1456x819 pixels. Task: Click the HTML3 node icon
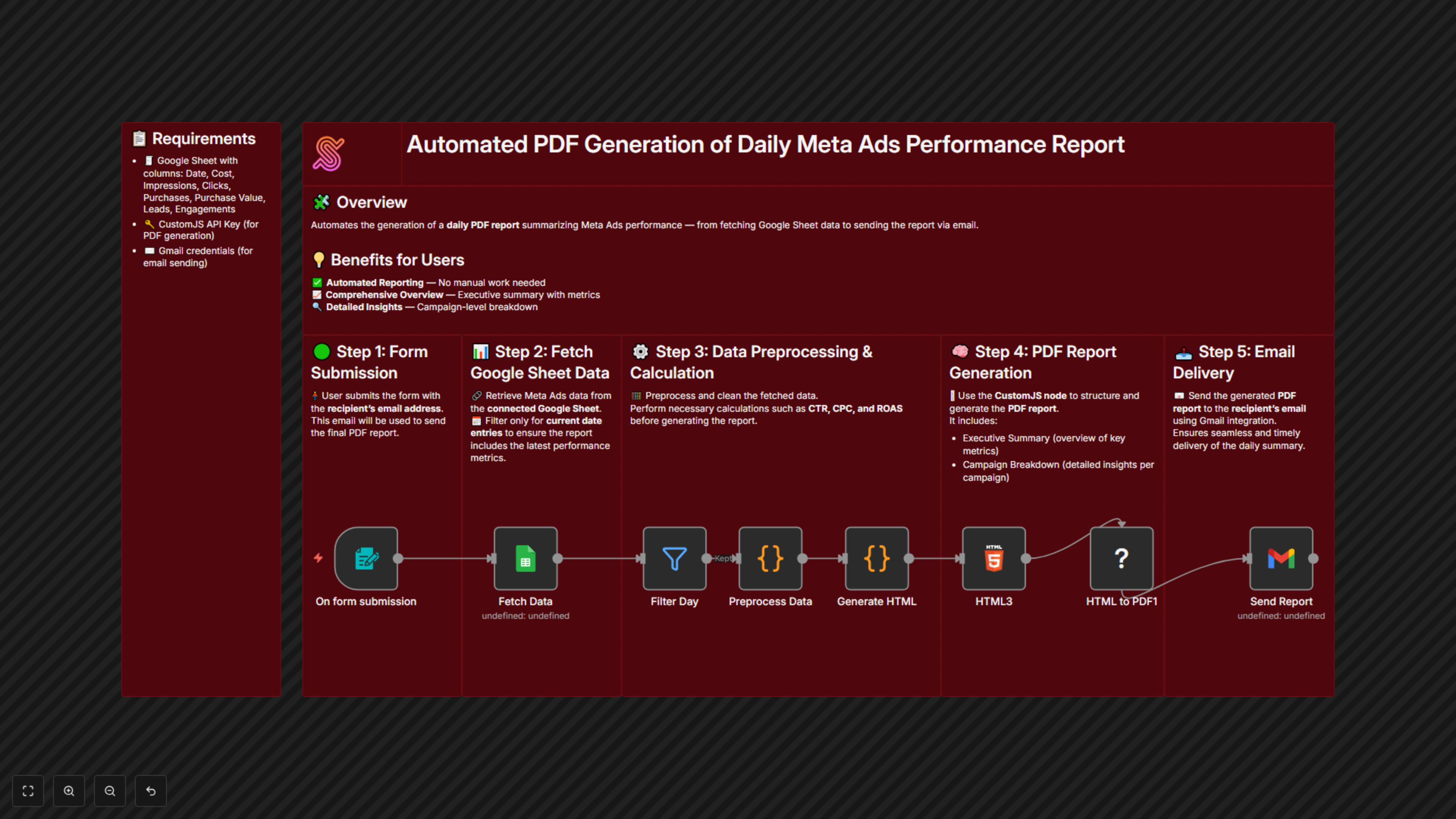coord(994,559)
